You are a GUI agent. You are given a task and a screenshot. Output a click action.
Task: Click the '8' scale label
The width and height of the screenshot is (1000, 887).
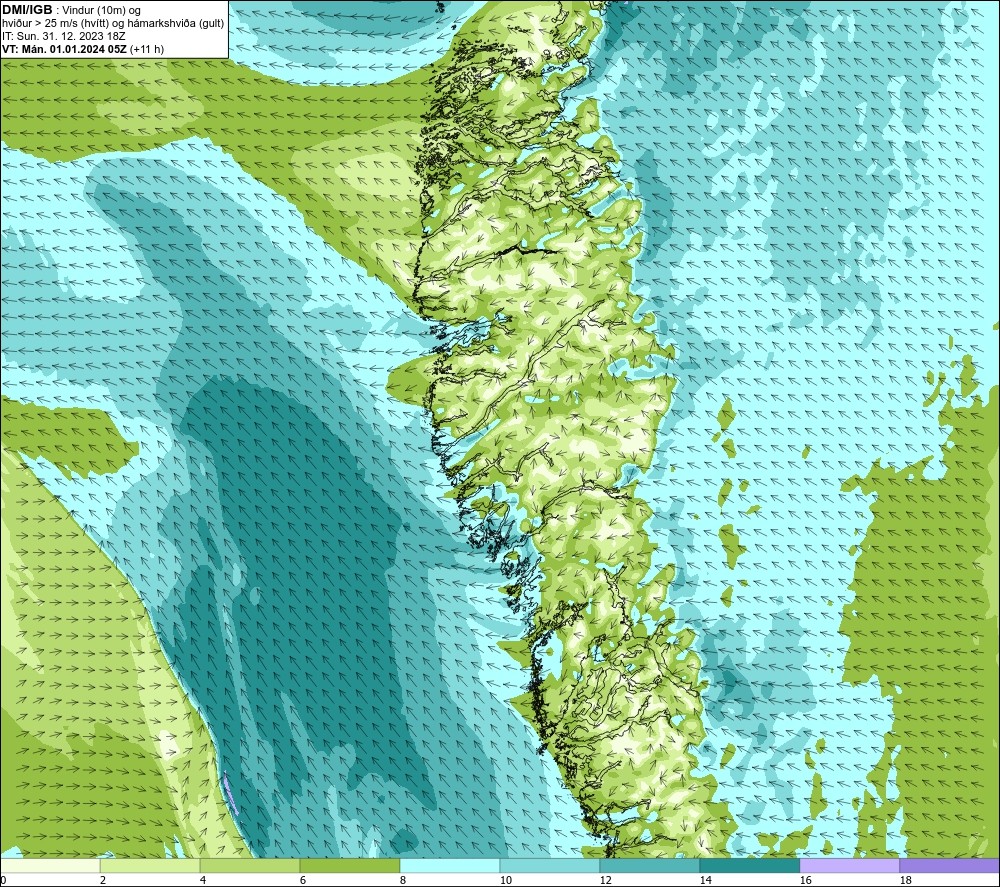(403, 881)
